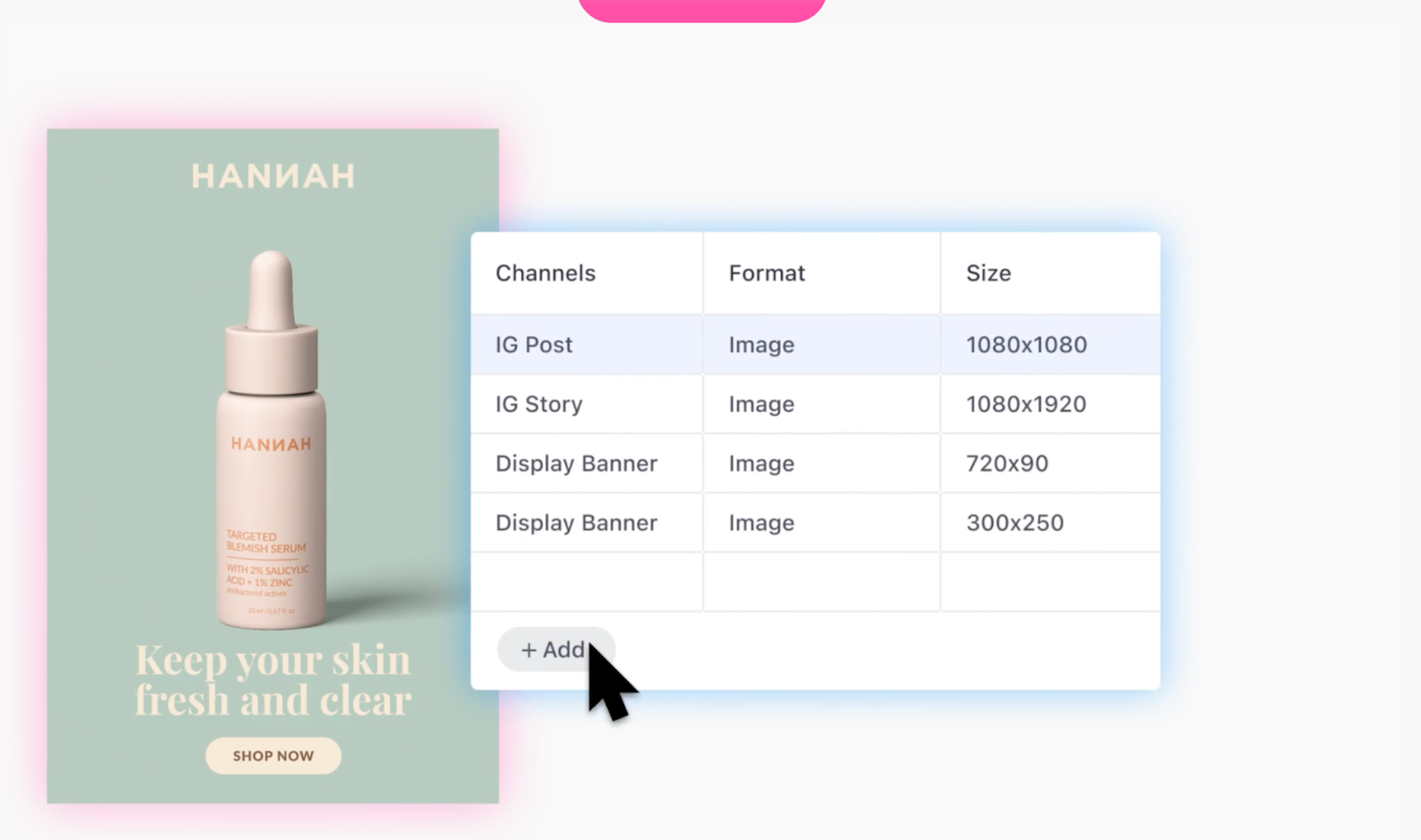
Task: Select the IG Post channel cell
Action: [534, 345]
